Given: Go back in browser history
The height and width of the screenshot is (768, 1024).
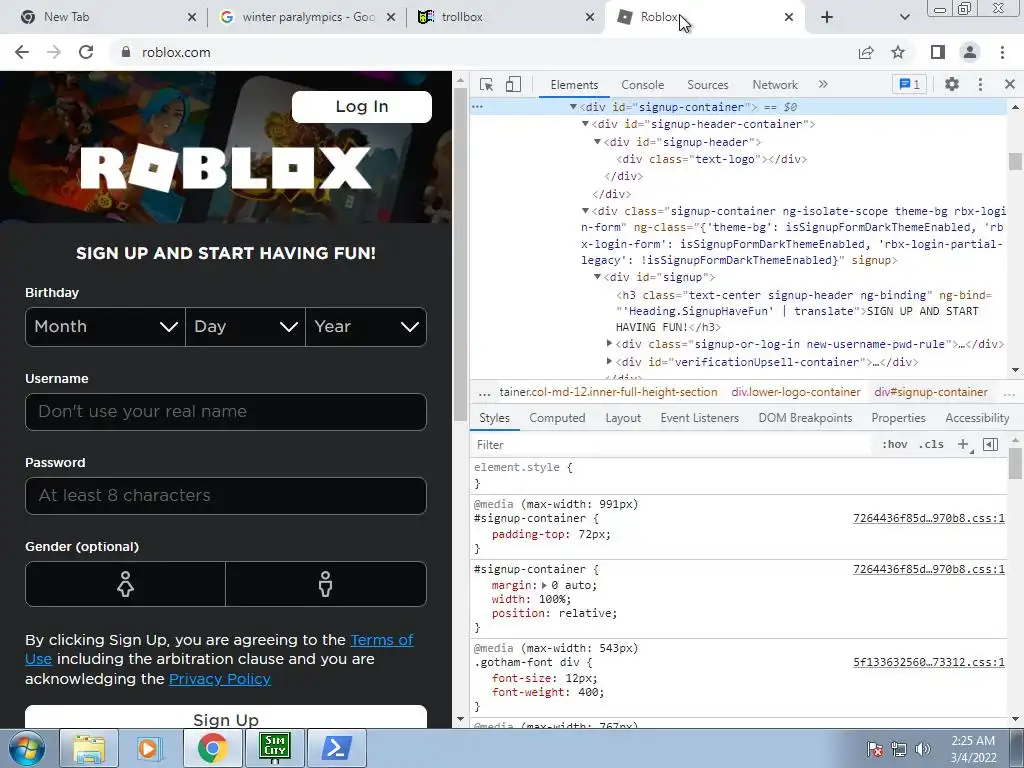Looking at the screenshot, I should pyautogui.click(x=22, y=52).
